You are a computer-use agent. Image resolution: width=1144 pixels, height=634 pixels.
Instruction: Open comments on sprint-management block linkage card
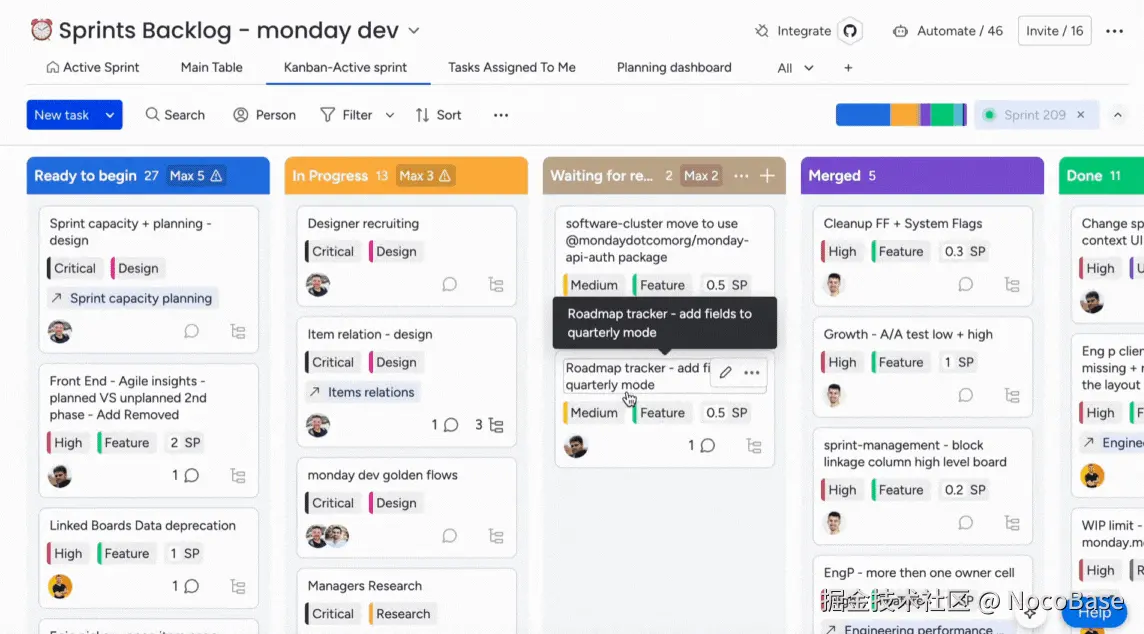coord(965,523)
